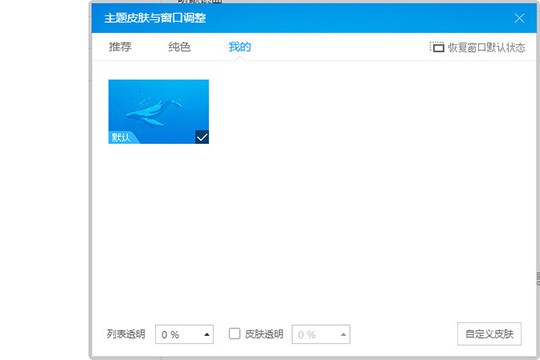
Task: Select the 我的 tab
Action: [x=240, y=47]
